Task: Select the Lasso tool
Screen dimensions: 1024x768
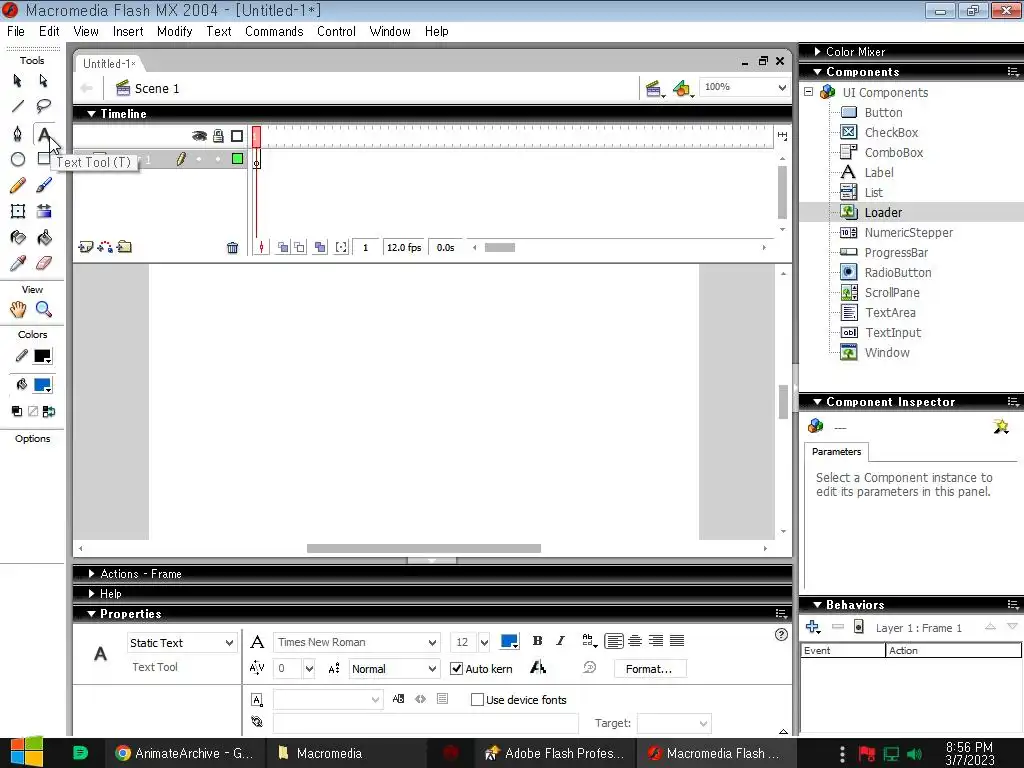Action: coord(44,106)
